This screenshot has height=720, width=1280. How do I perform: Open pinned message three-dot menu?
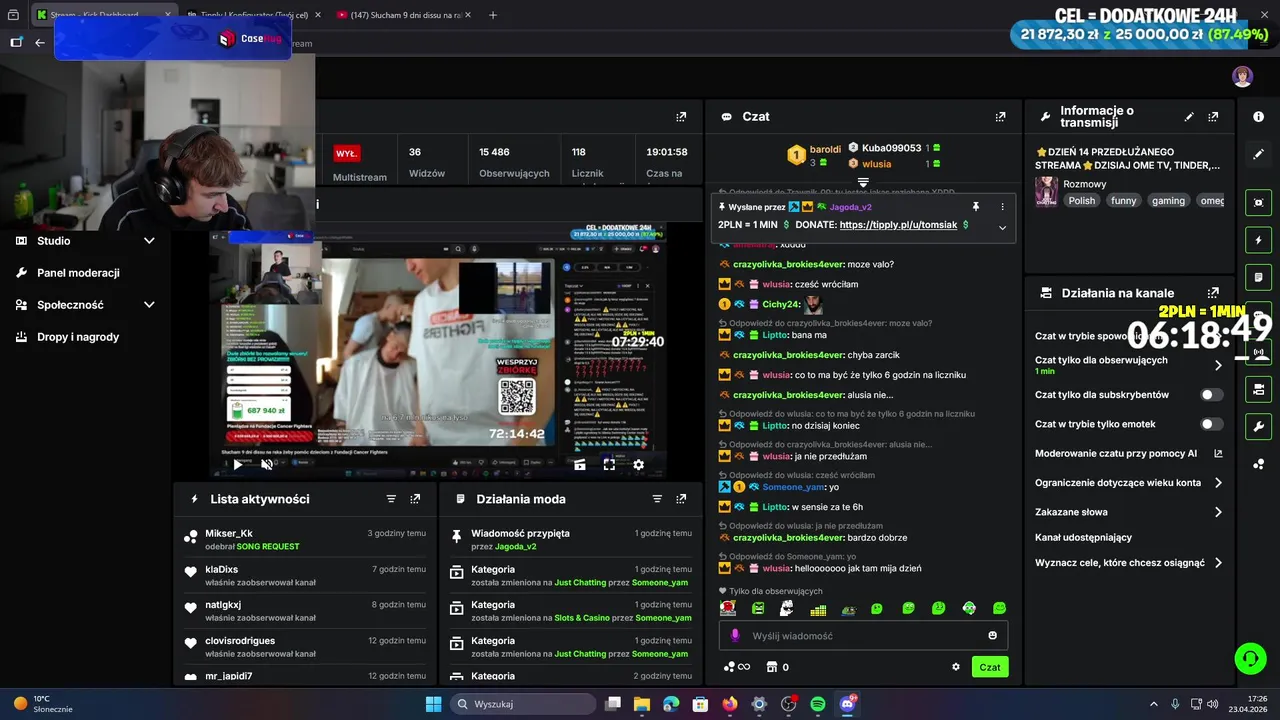point(1002,207)
